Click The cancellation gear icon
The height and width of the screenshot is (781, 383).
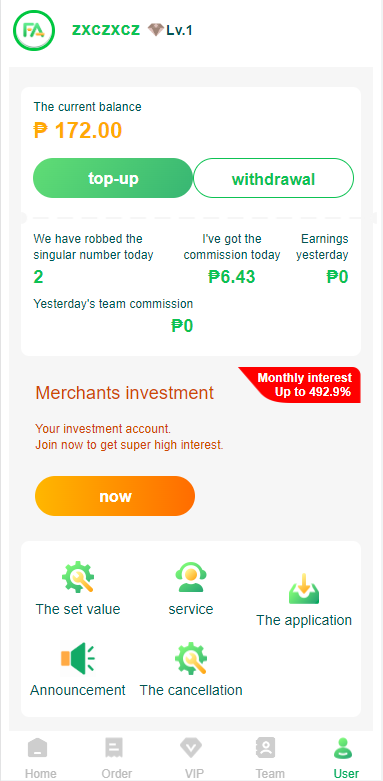tap(191, 658)
